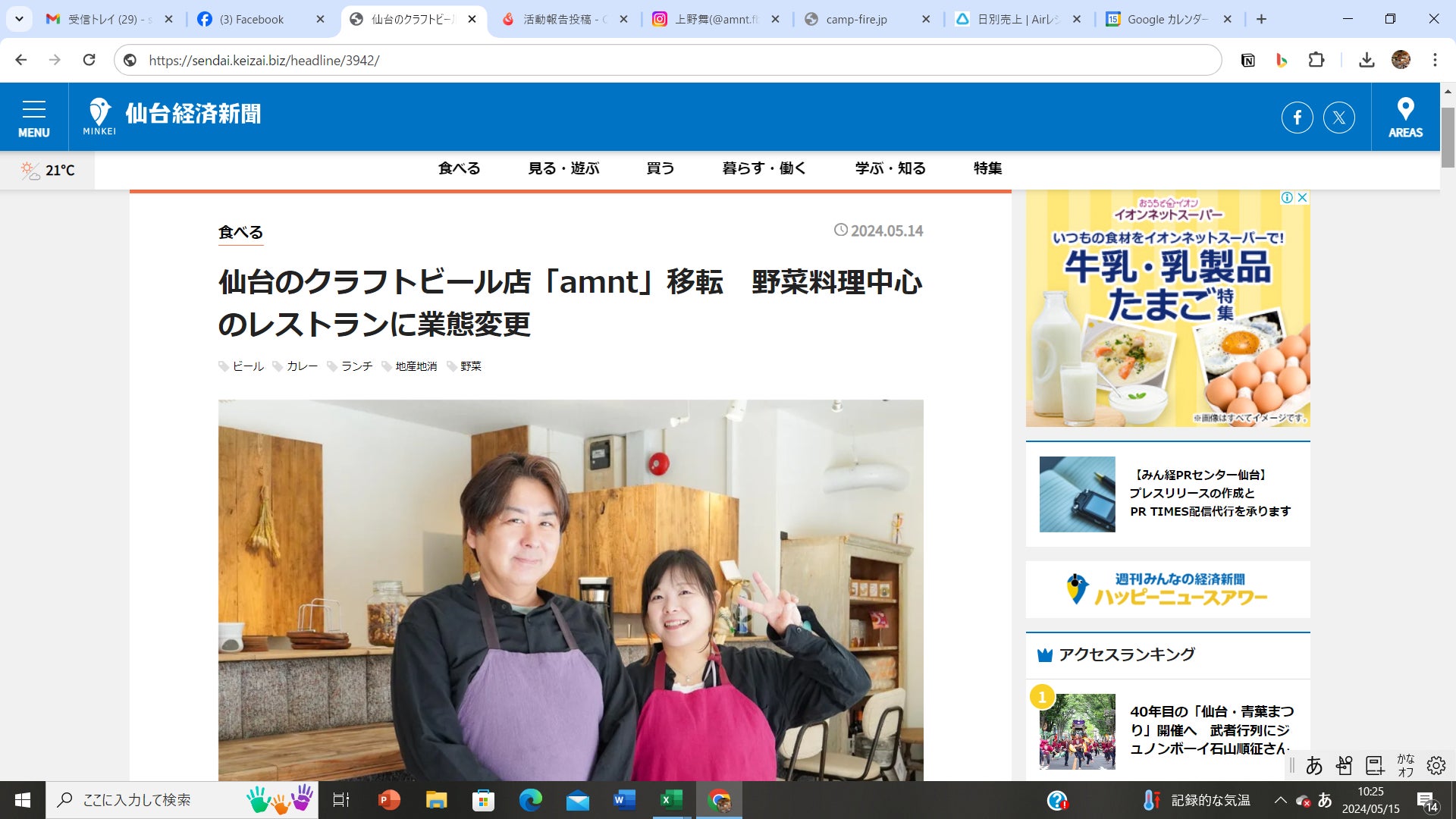Expand the tab search dropdown arrow
The width and height of the screenshot is (1456, 819).
click(19, 19)
